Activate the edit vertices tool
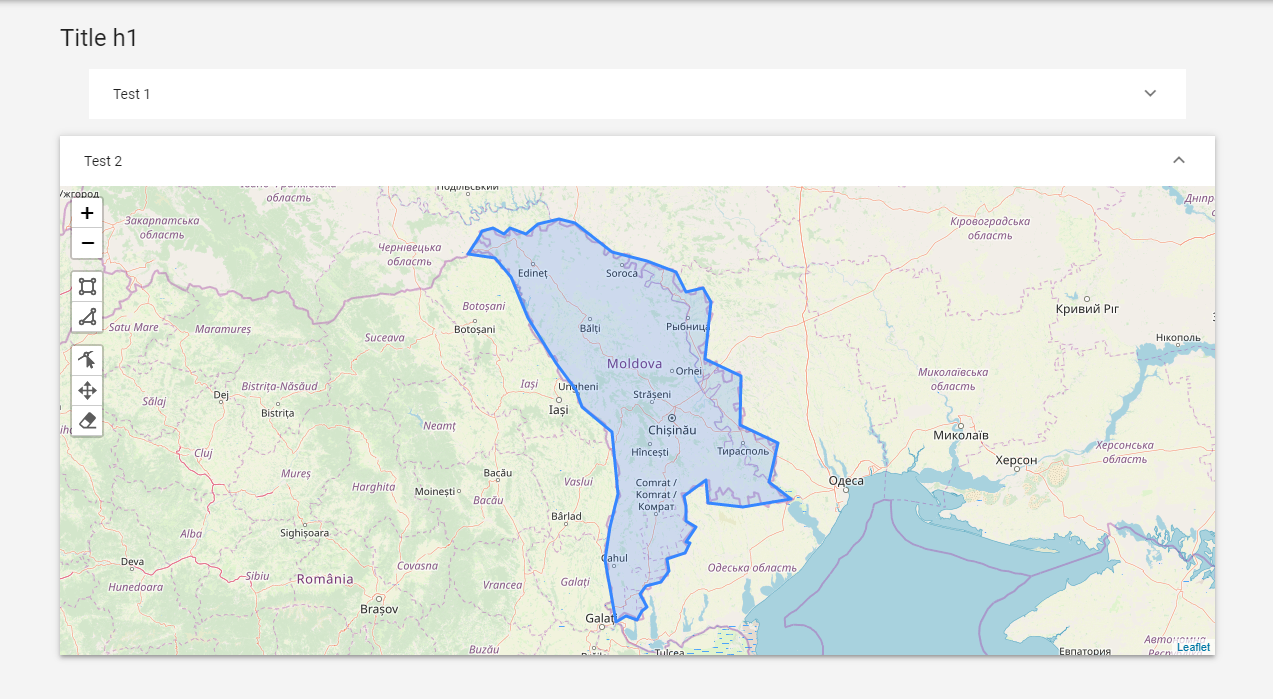The height and width of the screenshot is (699, 1273). coord(87,360)
